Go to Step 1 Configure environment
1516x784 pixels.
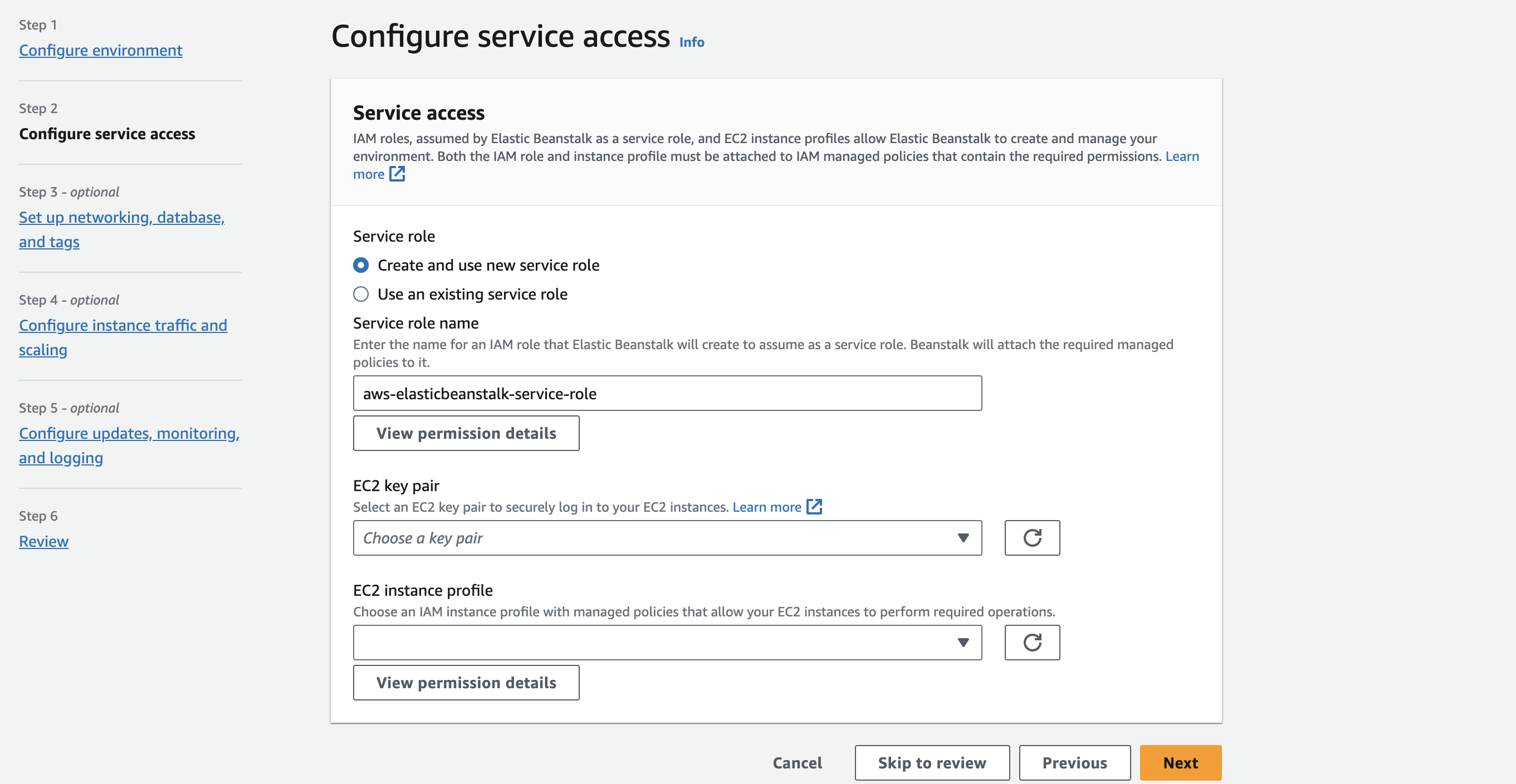101,51
